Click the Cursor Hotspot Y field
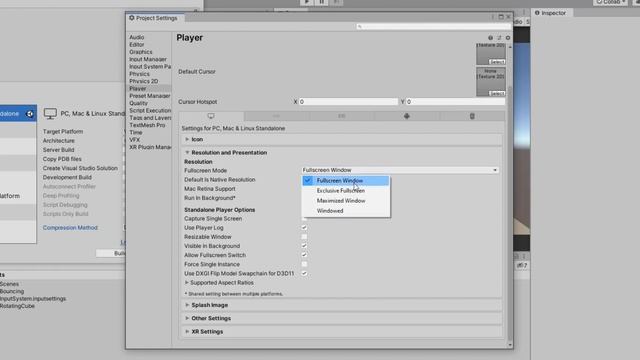 [455, 102]
